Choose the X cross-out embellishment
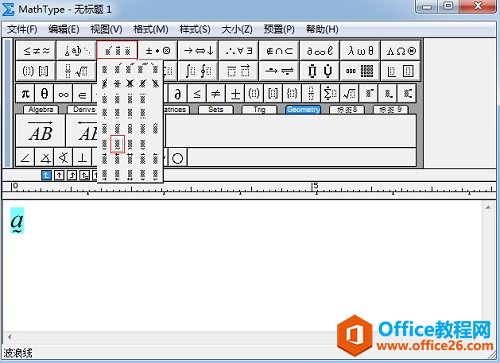 (130, 83)
